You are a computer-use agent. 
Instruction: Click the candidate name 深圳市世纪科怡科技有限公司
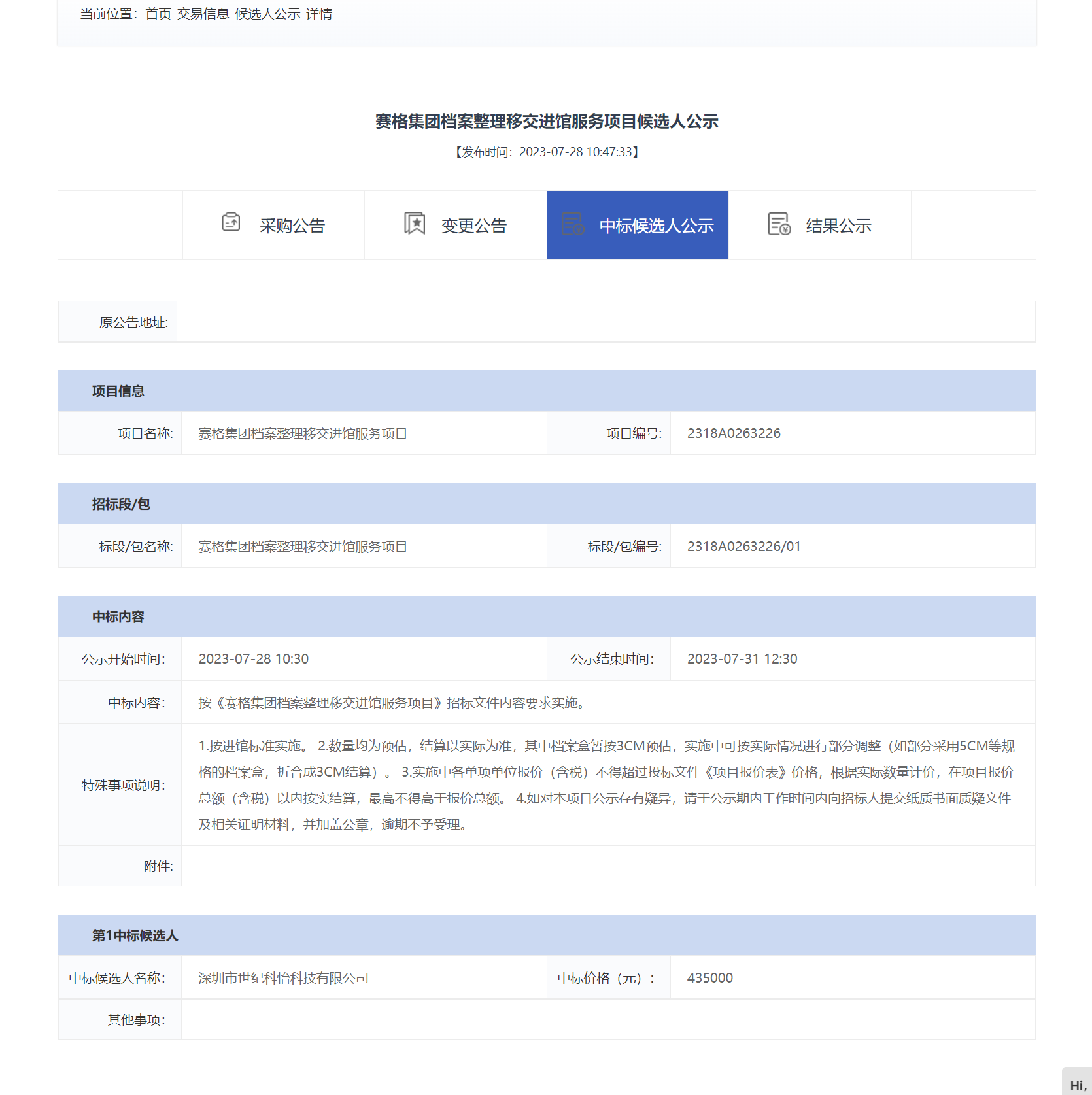(x=283, y=978)
